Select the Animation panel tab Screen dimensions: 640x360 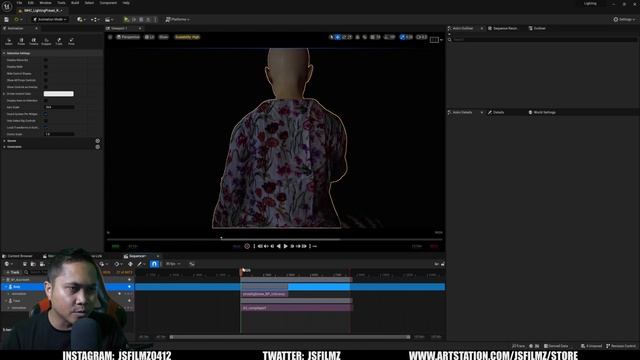[16, 28]
